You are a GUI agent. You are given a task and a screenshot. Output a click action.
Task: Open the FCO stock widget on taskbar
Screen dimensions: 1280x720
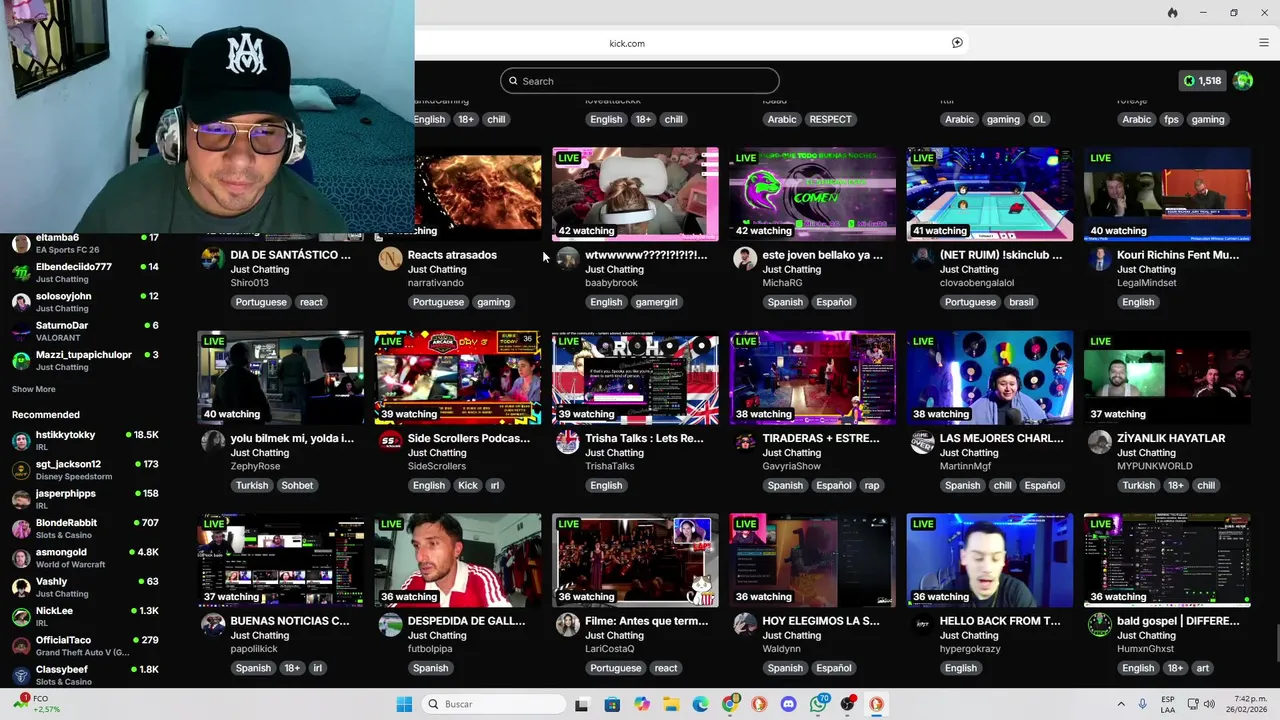coord(36,703)
